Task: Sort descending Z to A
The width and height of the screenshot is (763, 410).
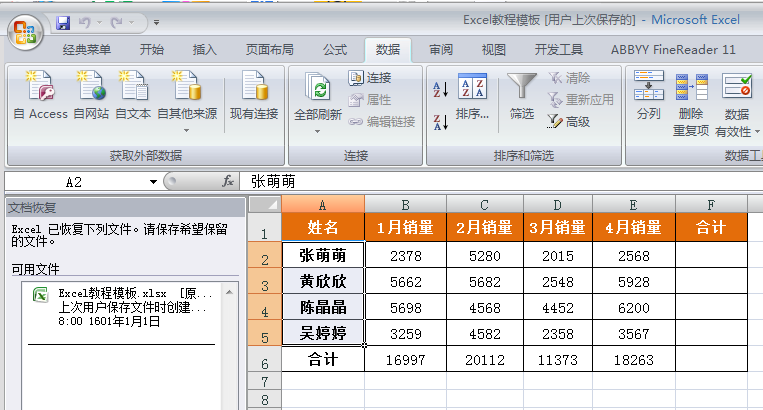Action: coord(440,122)
